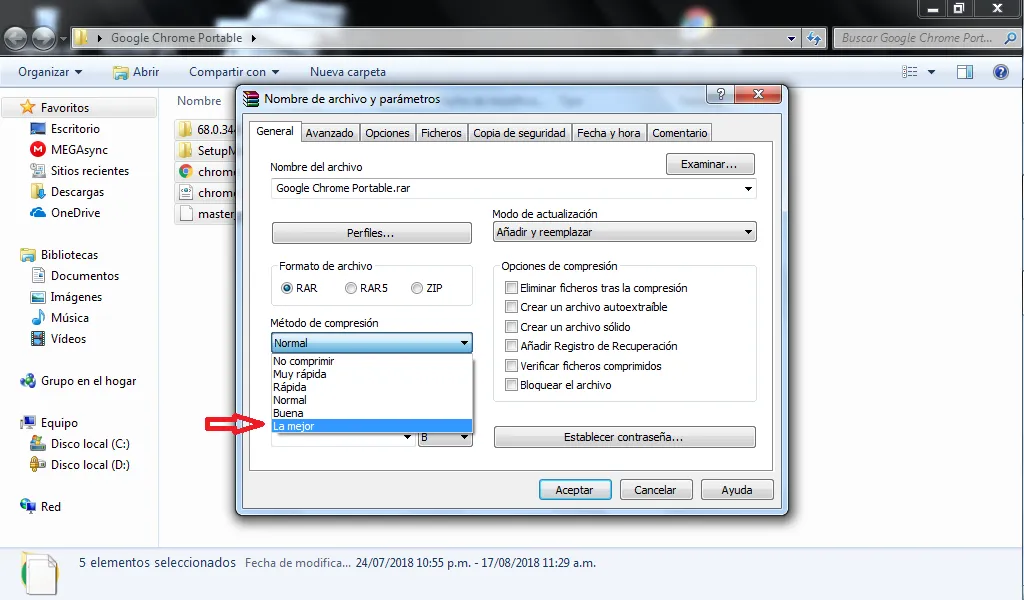Viewport: 1024px width, 600px height.
Task: Click the Perfiles... button
Action: coord(372,233)
